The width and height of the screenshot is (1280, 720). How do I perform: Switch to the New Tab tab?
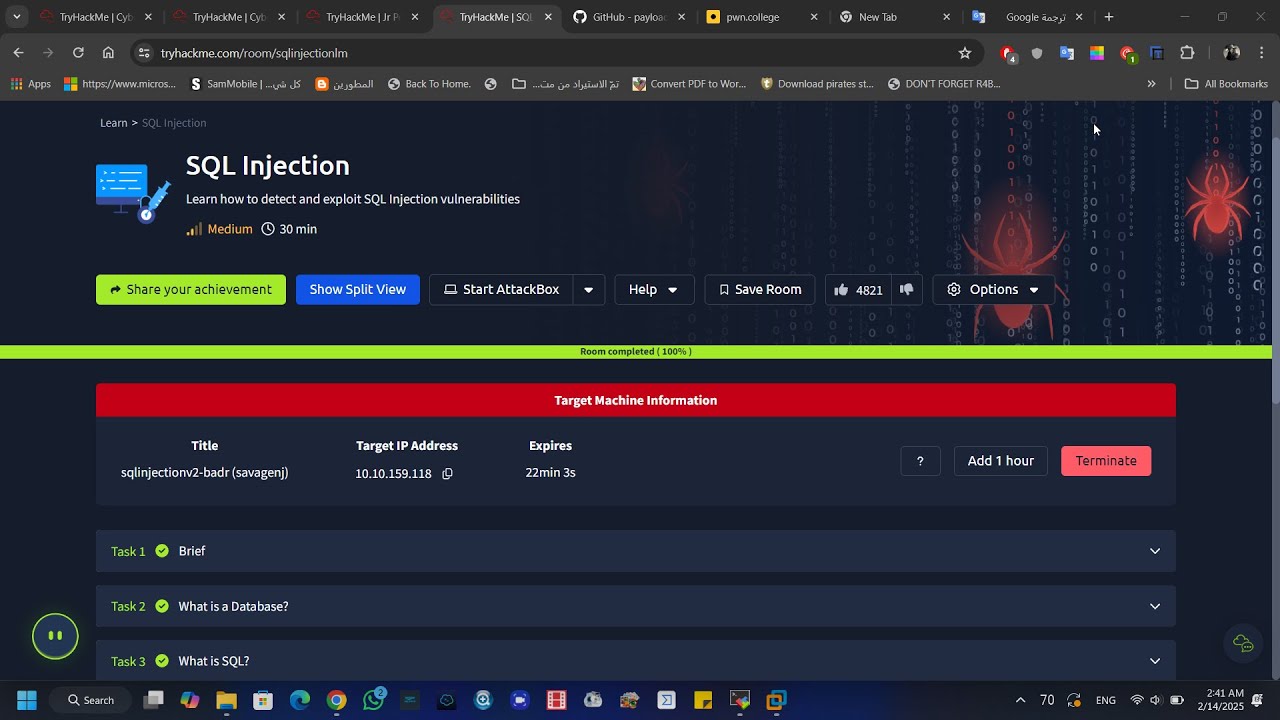(x=896, y=17)
